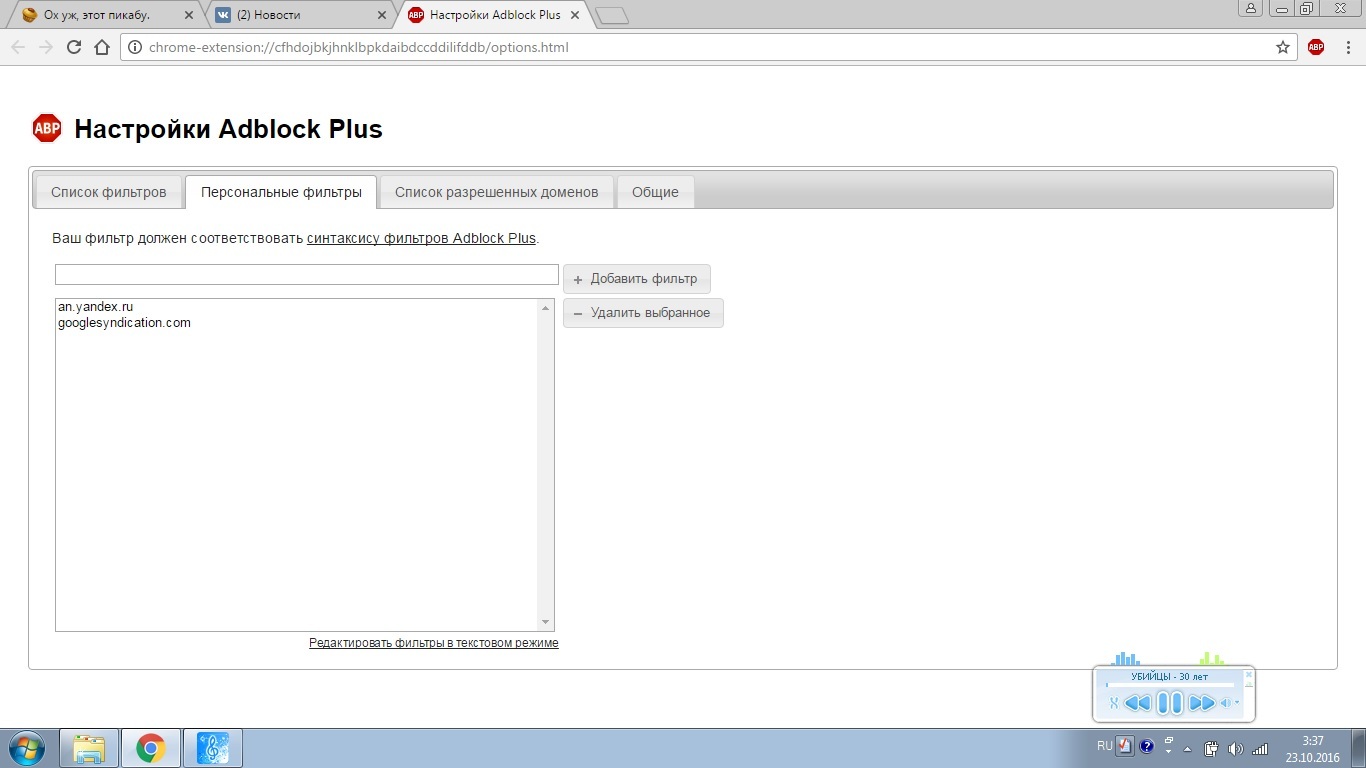Open the синтаксису фильтров Adblock Plus link
Image resolution: width=1366 pixels, height=768 pixels.
click(421, 238)
